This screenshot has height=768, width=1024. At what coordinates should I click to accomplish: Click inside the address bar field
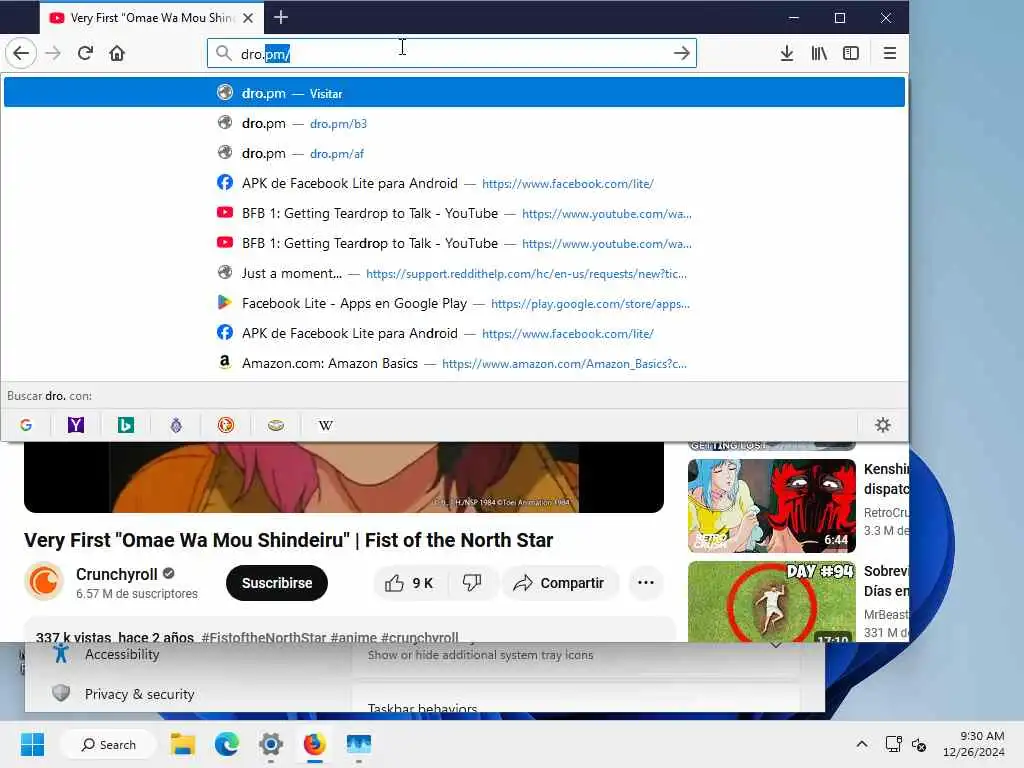[x=452, y=53]
